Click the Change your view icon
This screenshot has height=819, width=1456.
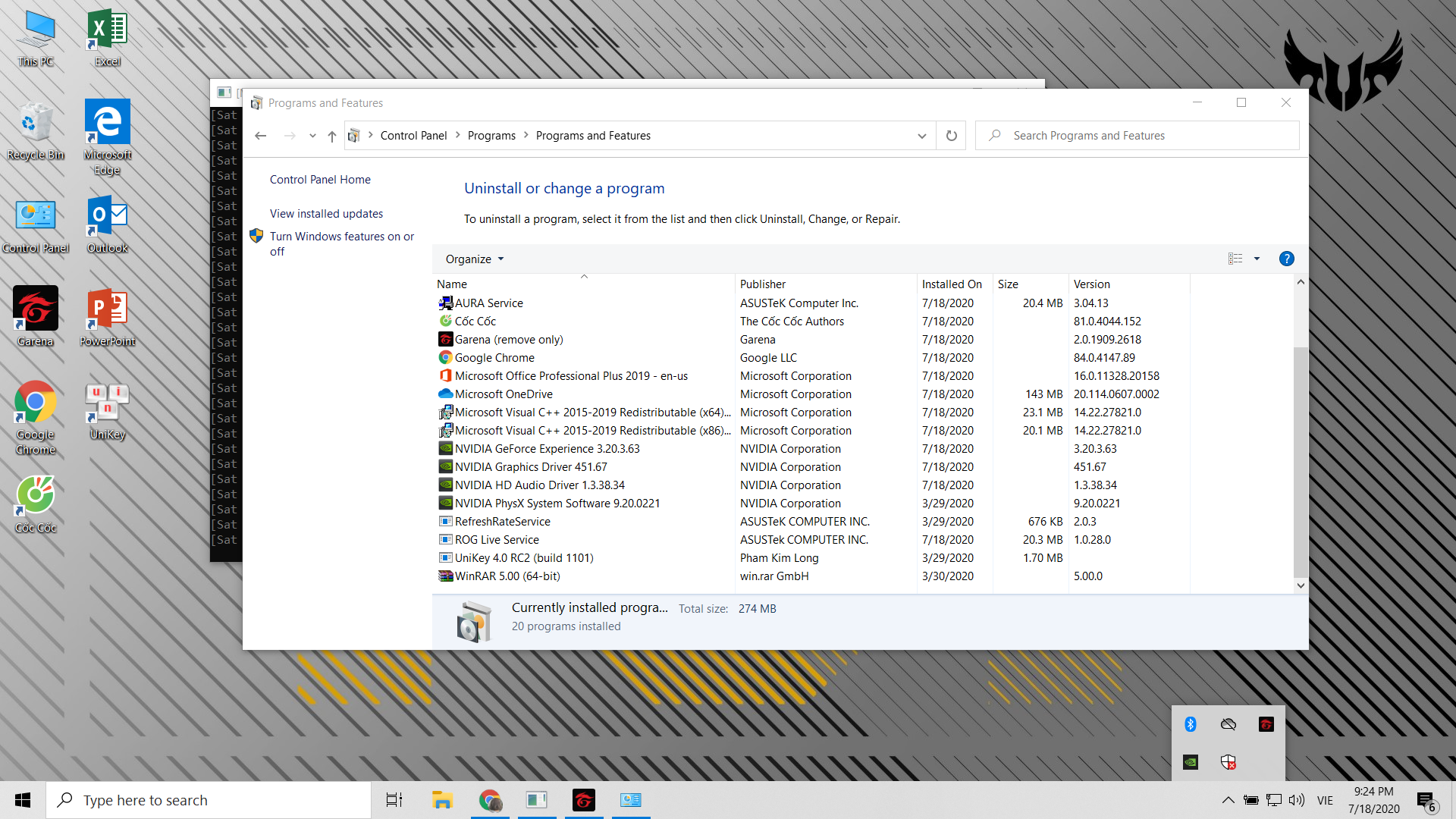1235,259
